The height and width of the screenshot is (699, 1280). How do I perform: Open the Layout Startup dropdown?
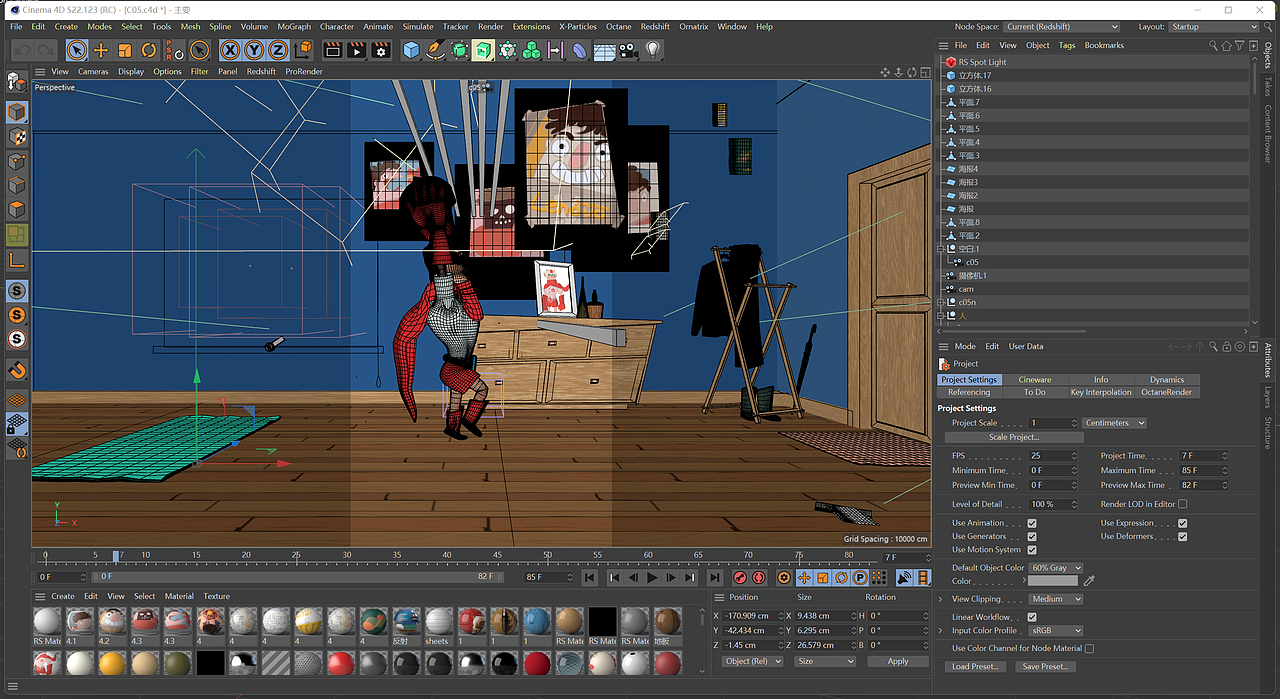pos(1214,27)
